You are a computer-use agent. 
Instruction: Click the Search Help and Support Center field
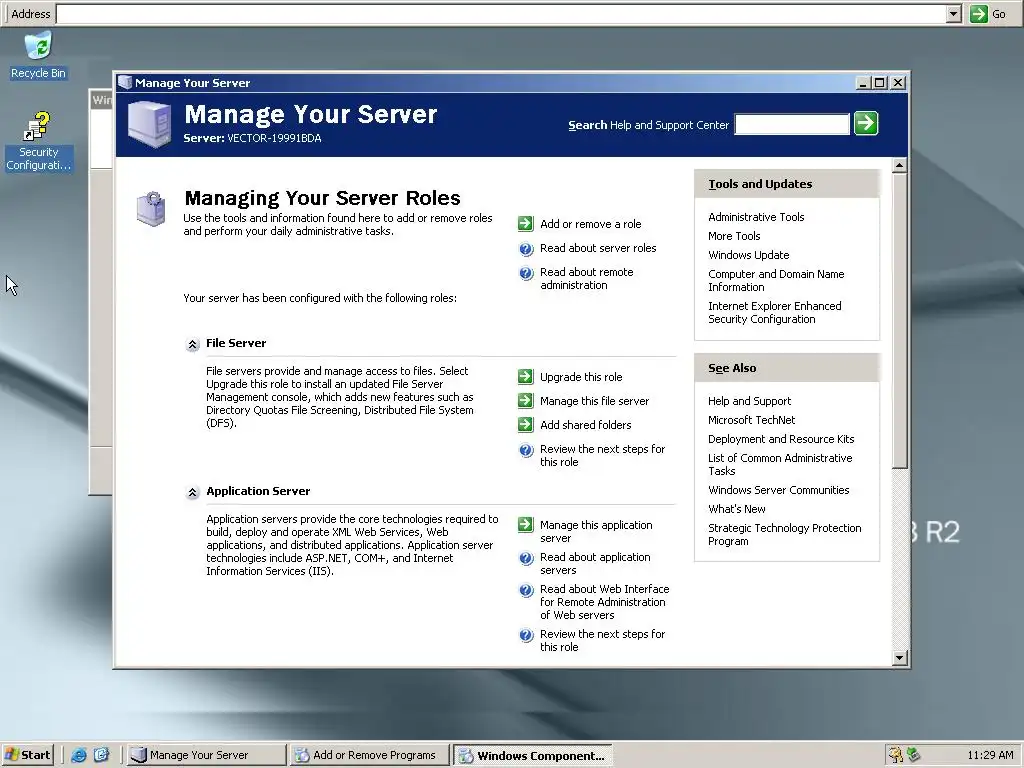click(x=792, y=124)
